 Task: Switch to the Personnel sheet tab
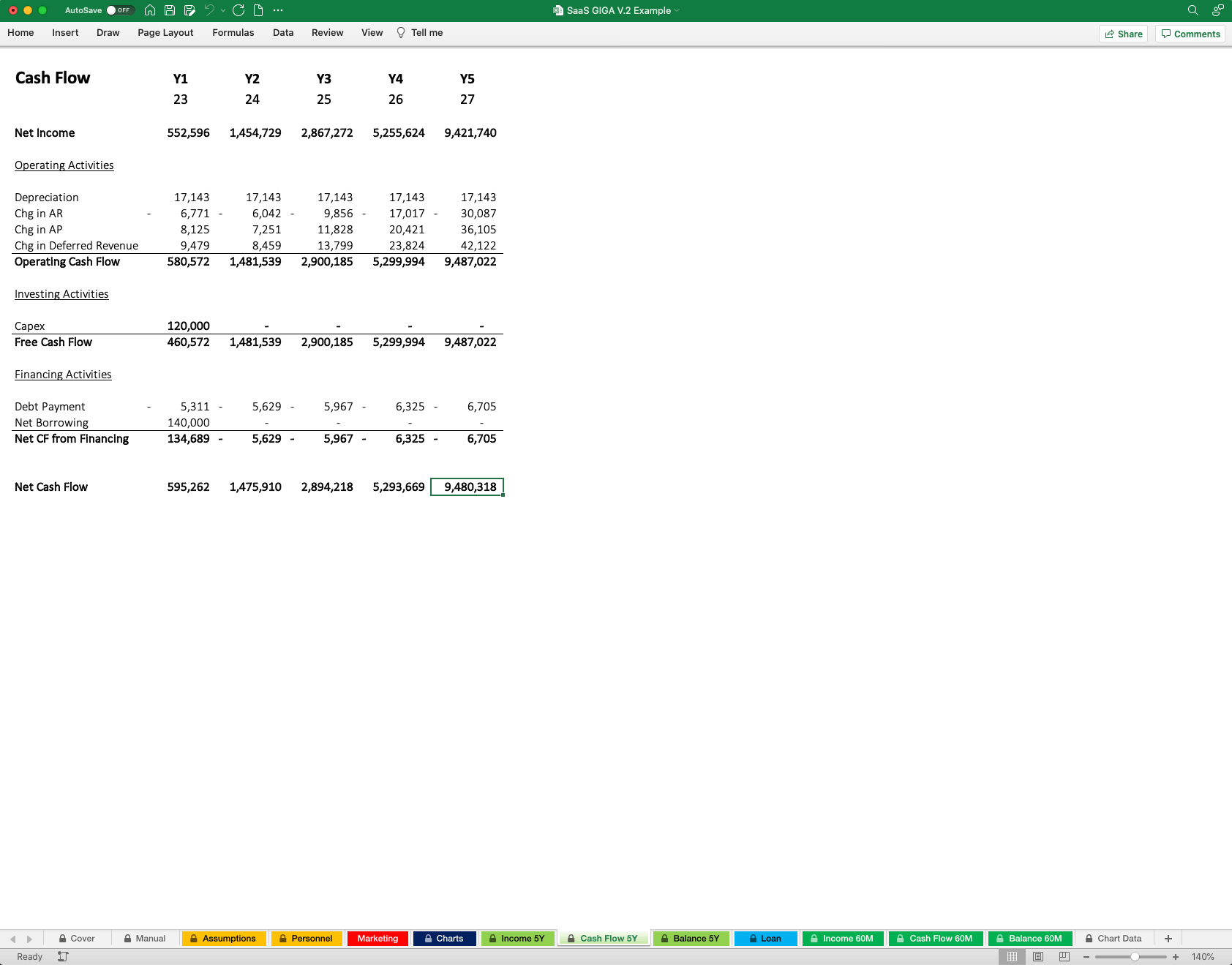[306, 939]
